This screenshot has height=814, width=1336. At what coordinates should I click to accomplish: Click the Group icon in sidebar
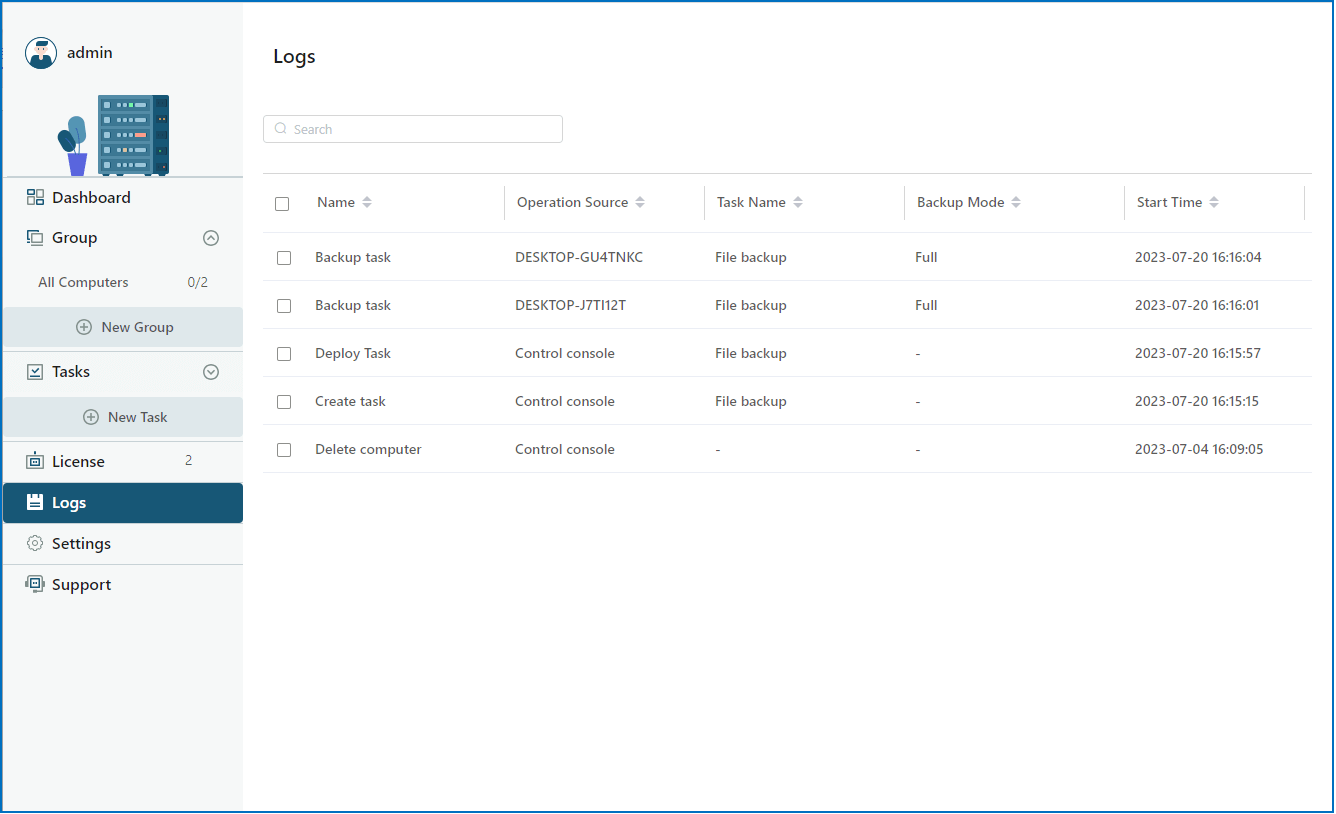click(x=35, y=238)
